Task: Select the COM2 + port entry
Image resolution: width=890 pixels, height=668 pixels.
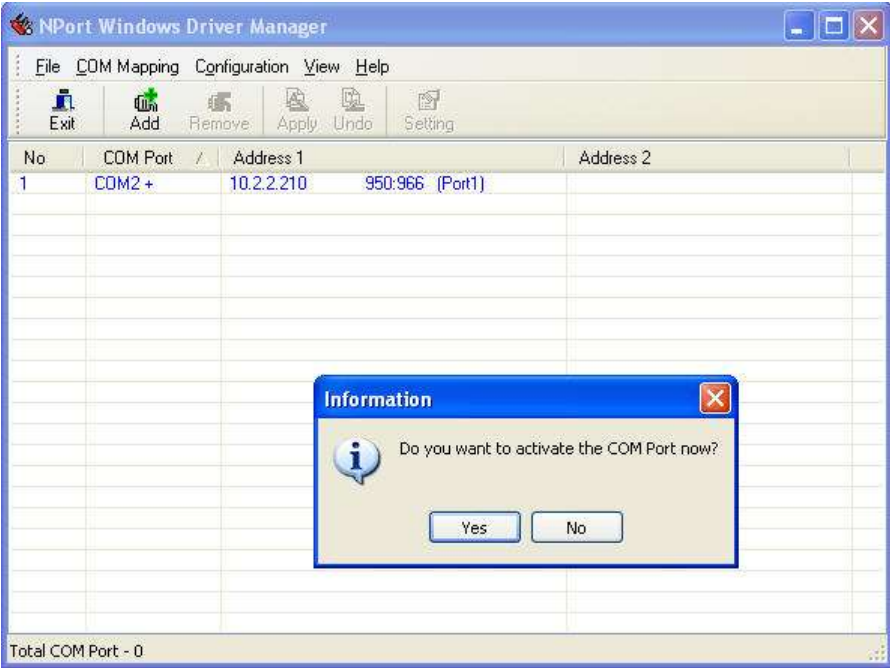Action: click(123, 183)
